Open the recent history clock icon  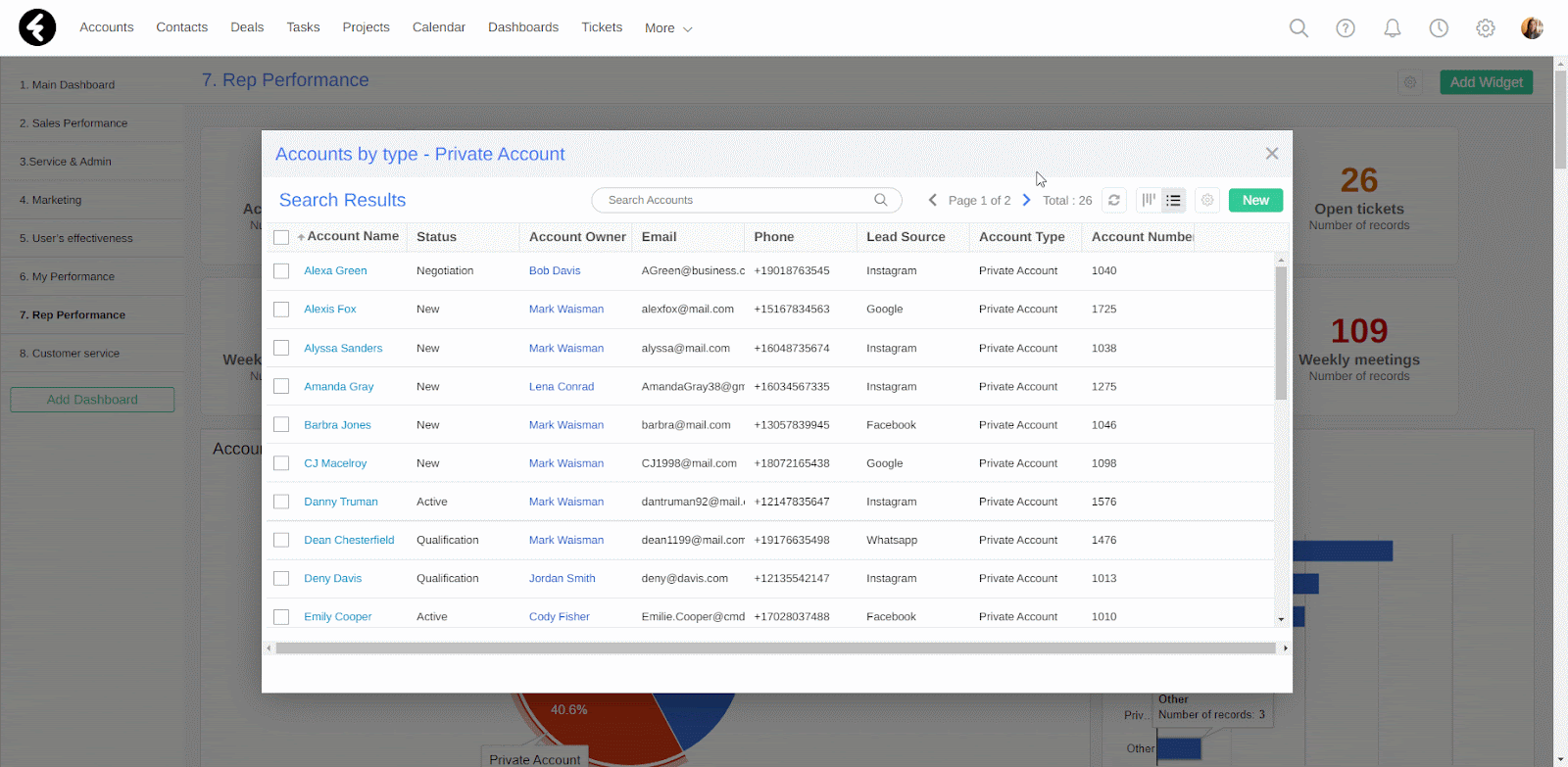click(x=1439, y=27)
